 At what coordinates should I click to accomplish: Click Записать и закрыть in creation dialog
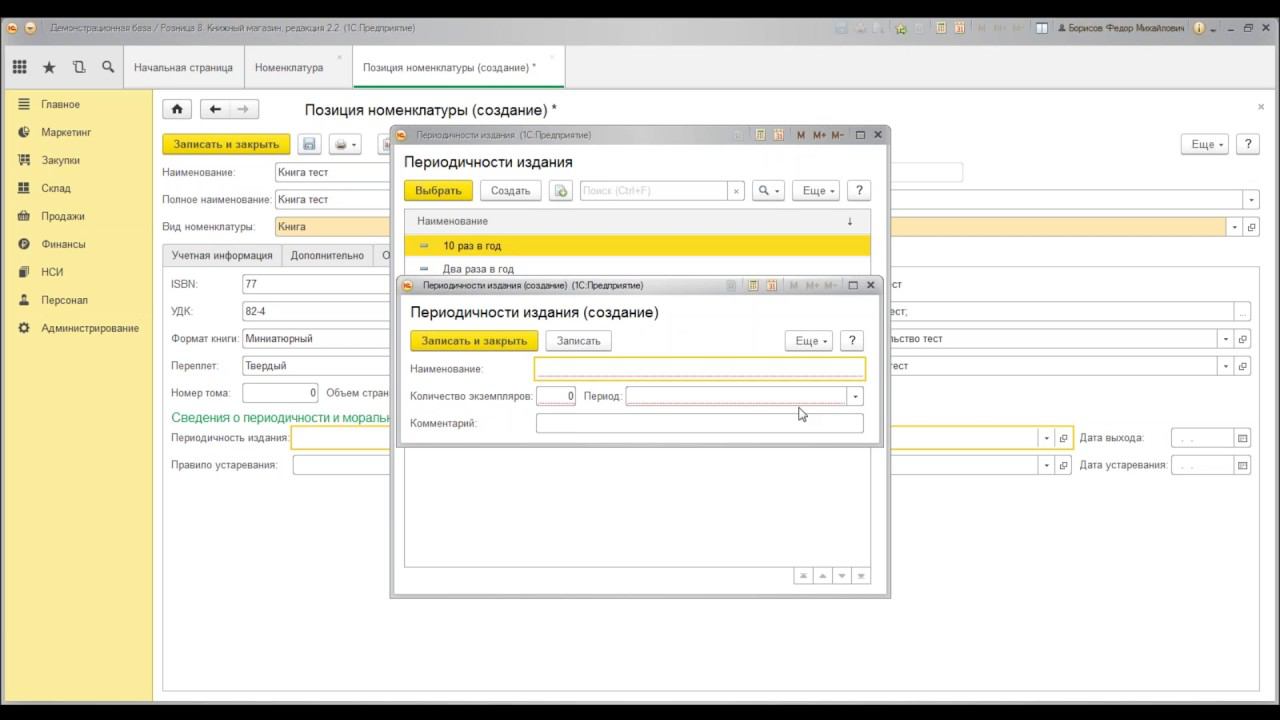click(474, 341)
